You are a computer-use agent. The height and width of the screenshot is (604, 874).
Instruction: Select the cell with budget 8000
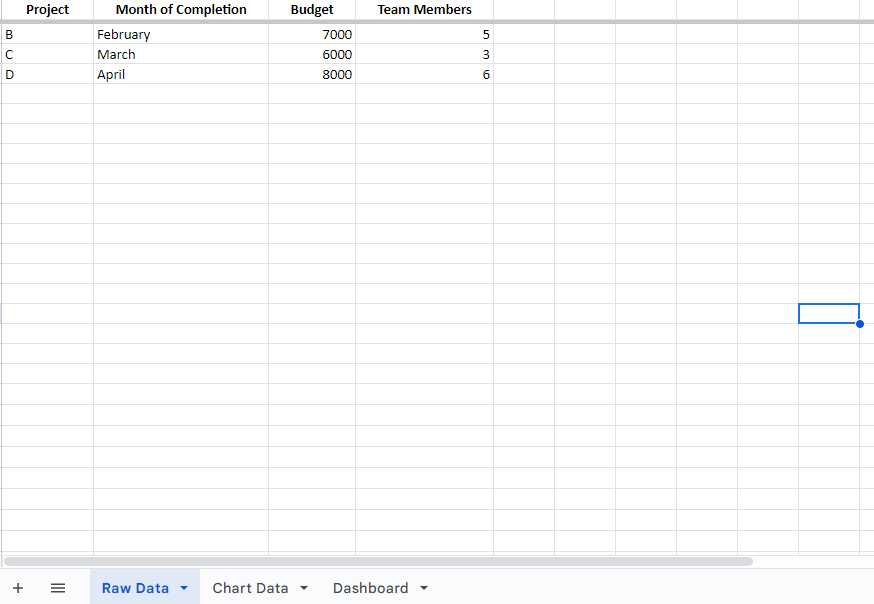click(312, 74)
